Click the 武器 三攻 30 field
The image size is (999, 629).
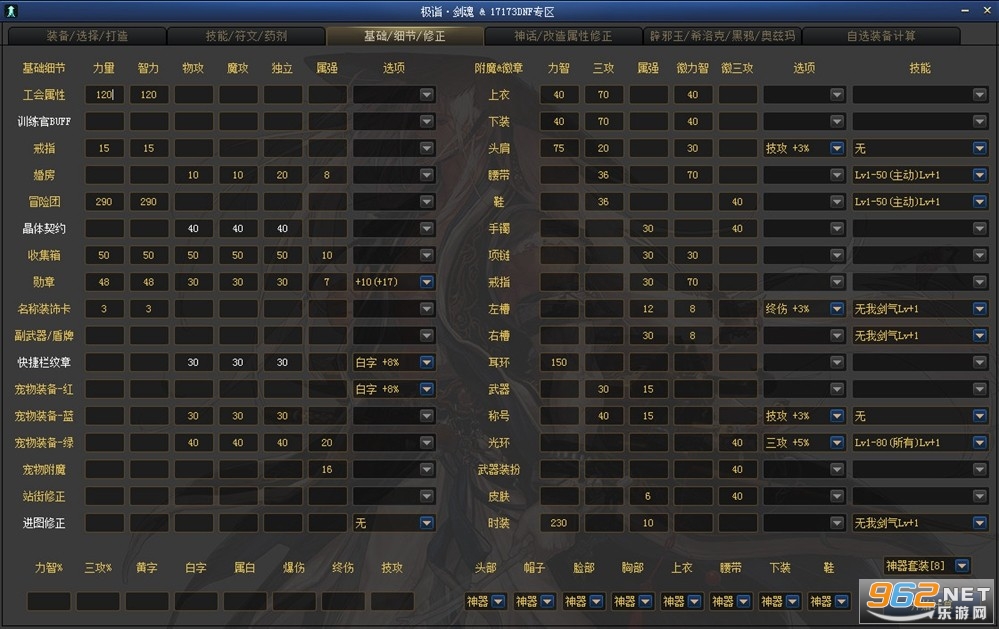point(604,389)
